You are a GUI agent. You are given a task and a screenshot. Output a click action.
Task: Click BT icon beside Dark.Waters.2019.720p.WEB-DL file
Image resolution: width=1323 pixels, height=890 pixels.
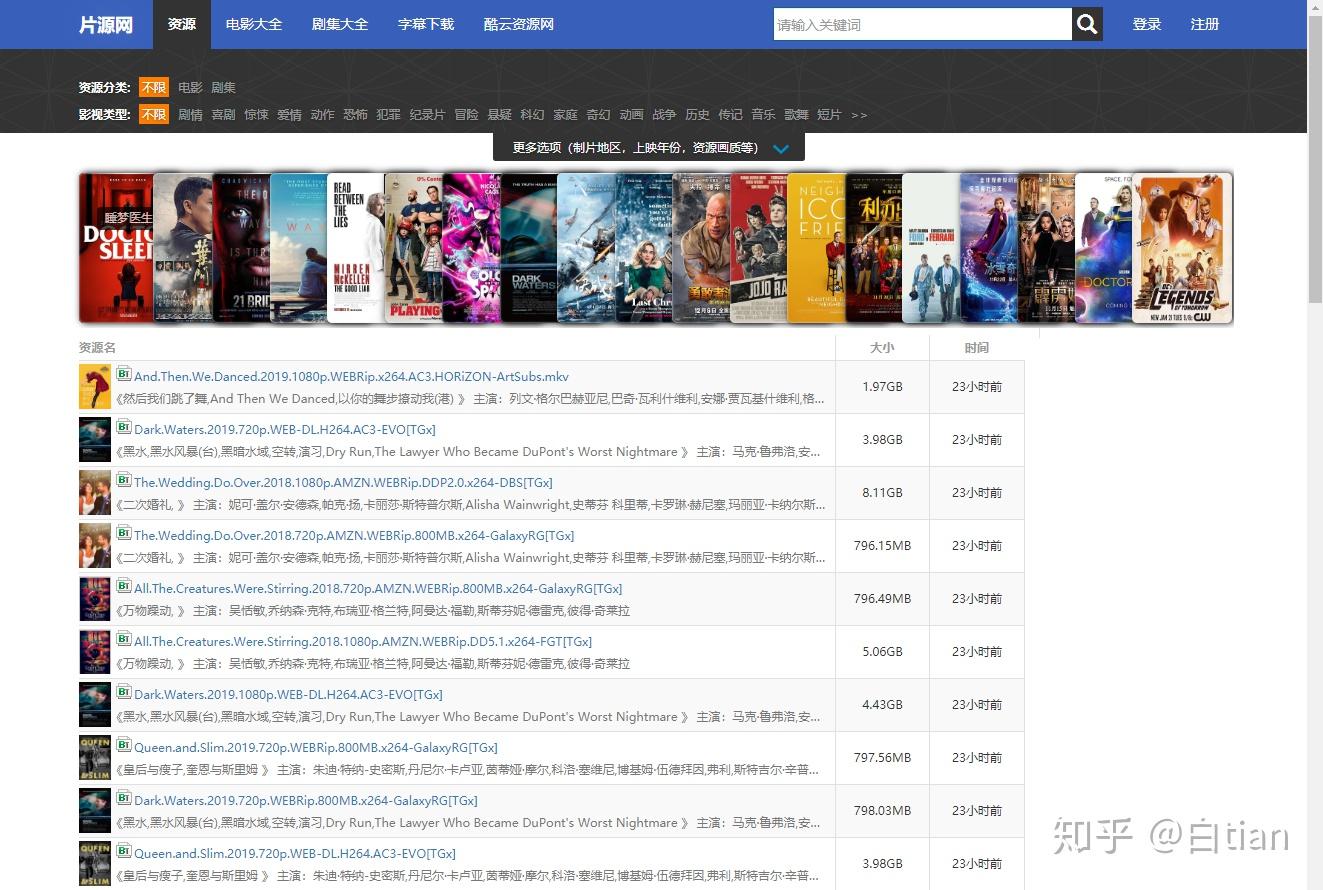124,428
